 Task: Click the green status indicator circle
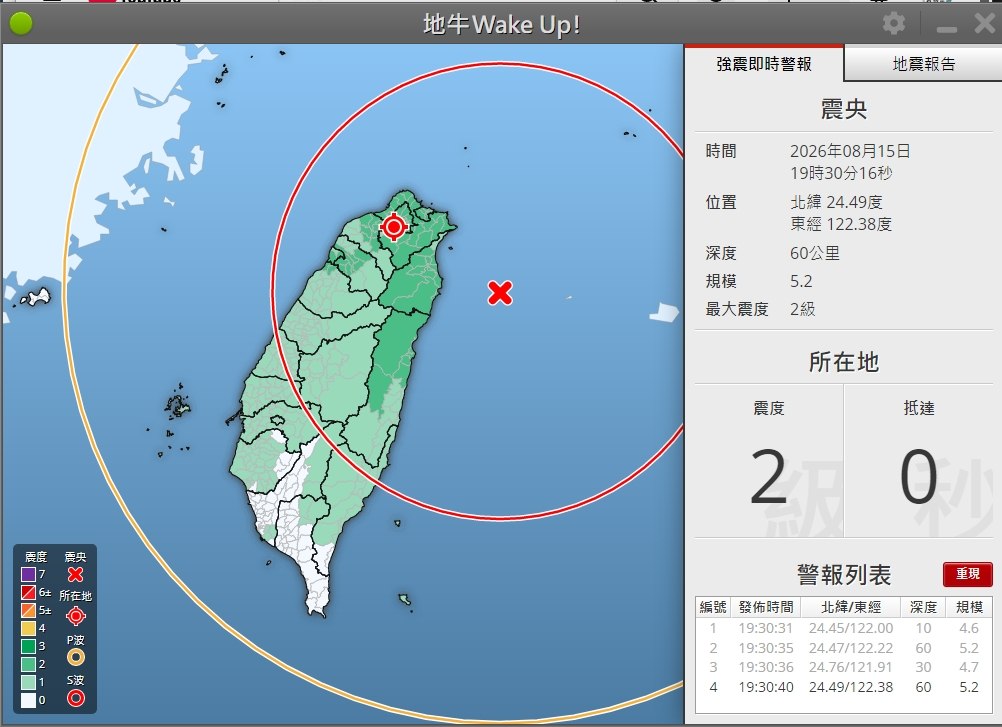coord(21,24)
